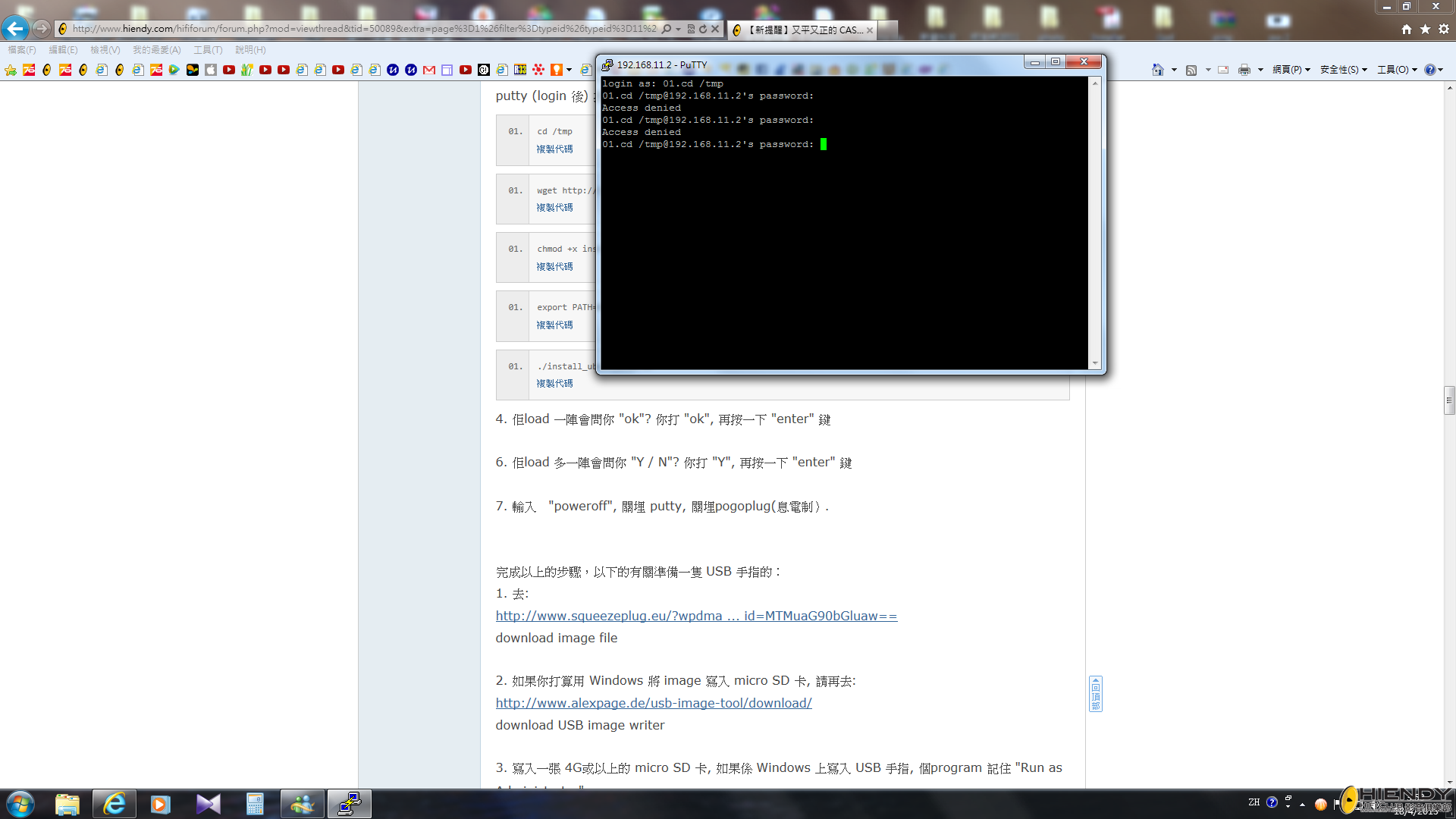
Task: Click the printer icon in command bar
Action: click(x=1244, y=70)
